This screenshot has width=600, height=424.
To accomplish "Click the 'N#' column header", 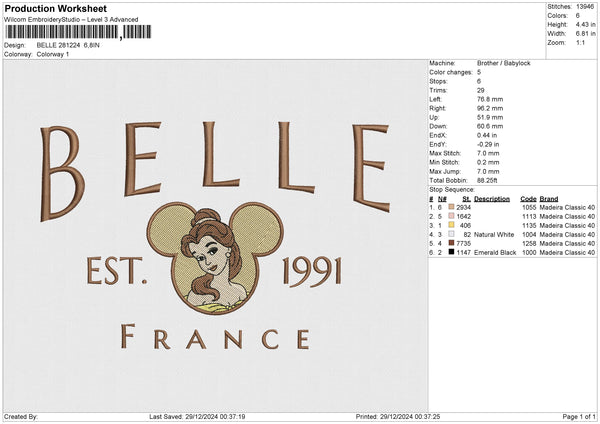I will pos(442,199).
